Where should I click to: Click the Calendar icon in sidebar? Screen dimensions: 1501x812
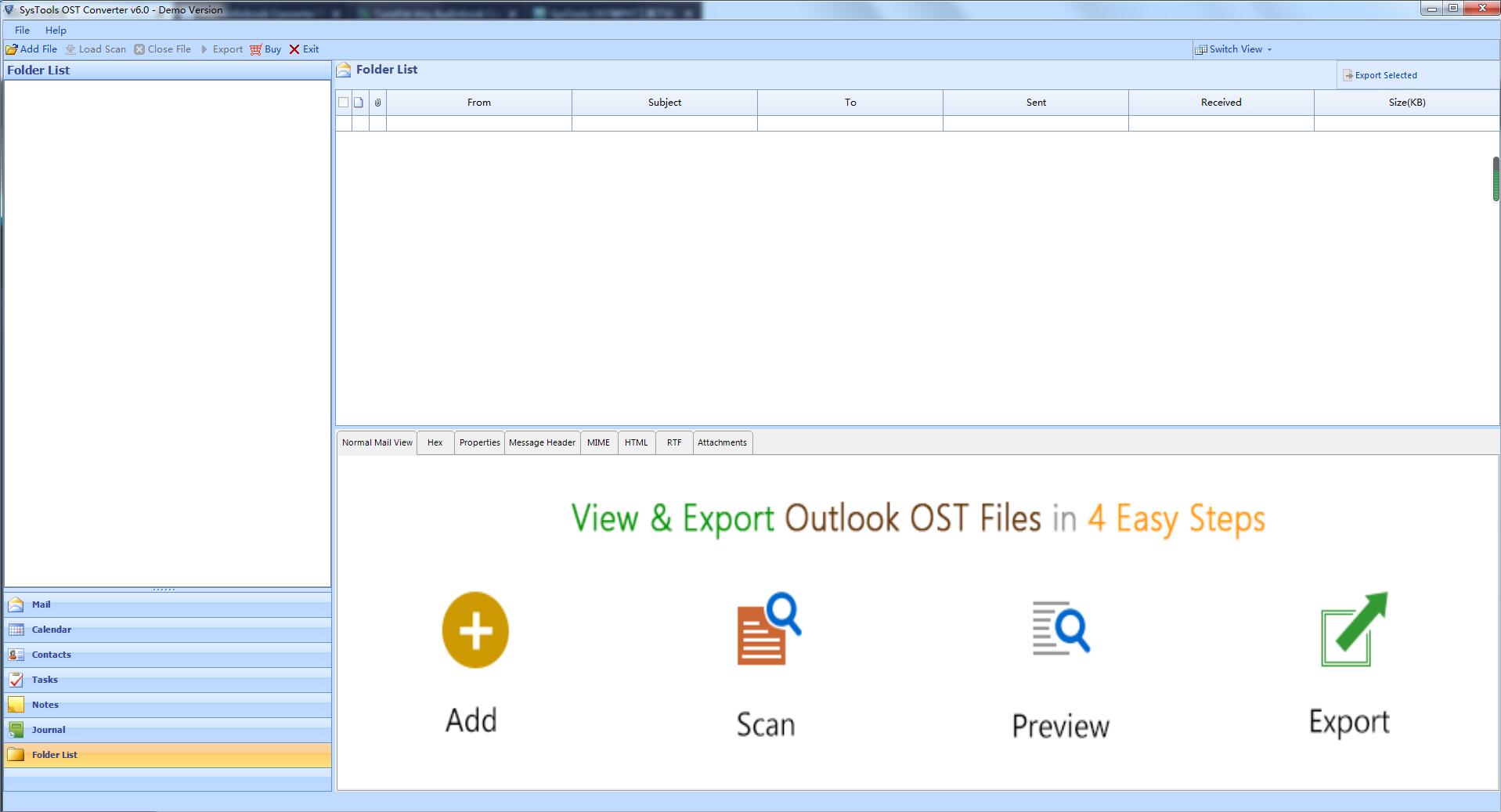point(16,630)
